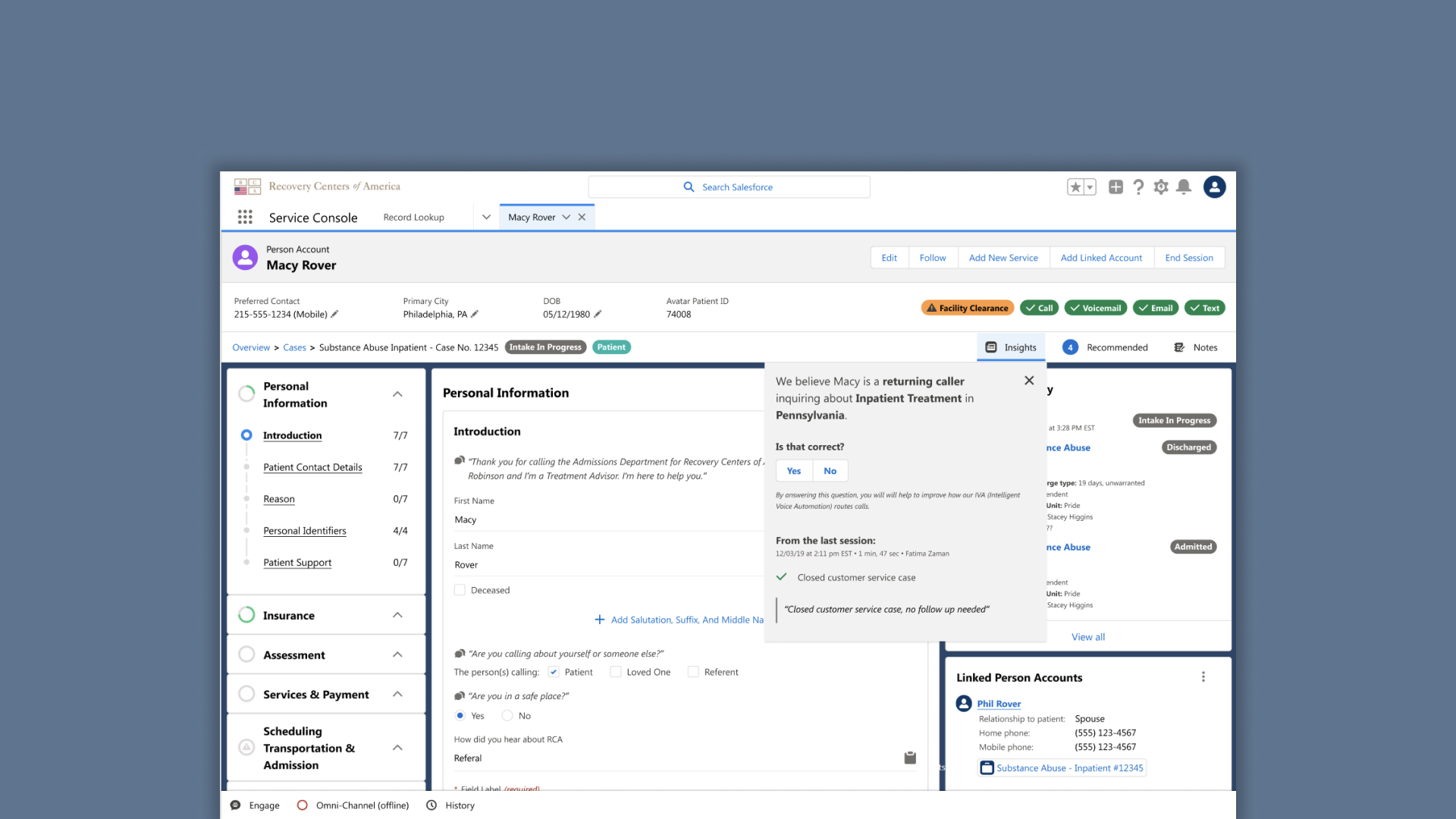Viewport: 1456px width, 819px height.
Task: Go to the Cases breadcrumb link
Action: point(294,347)
